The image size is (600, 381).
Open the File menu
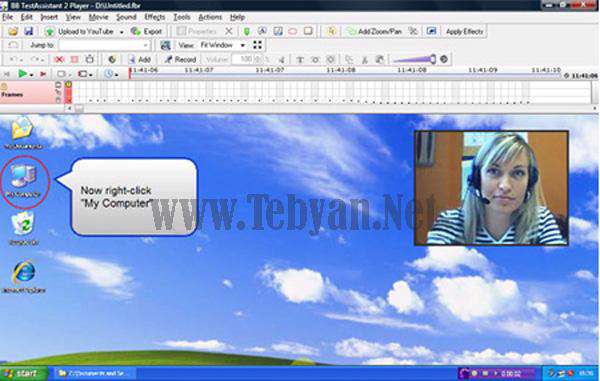(x=7, y=17)
